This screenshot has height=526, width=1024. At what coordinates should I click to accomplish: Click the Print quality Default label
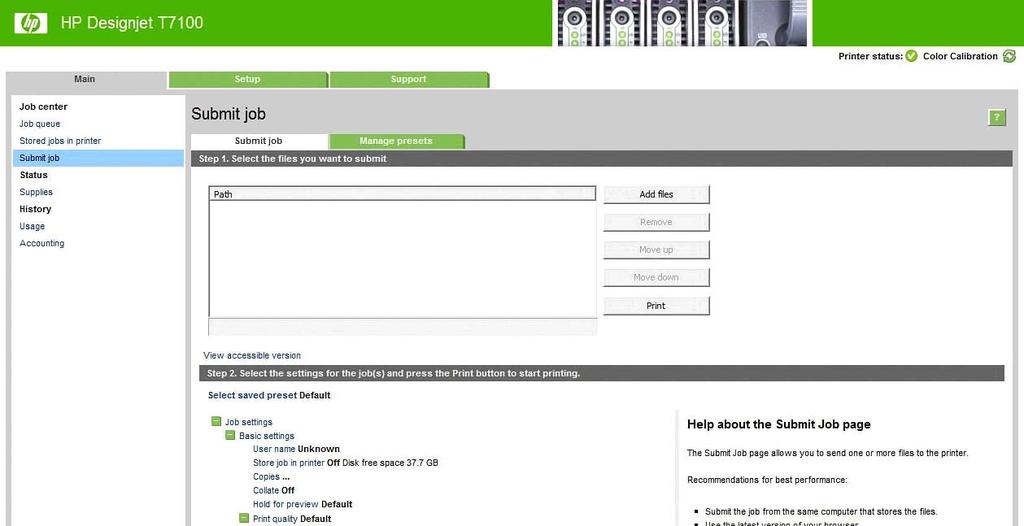point(292,519)
